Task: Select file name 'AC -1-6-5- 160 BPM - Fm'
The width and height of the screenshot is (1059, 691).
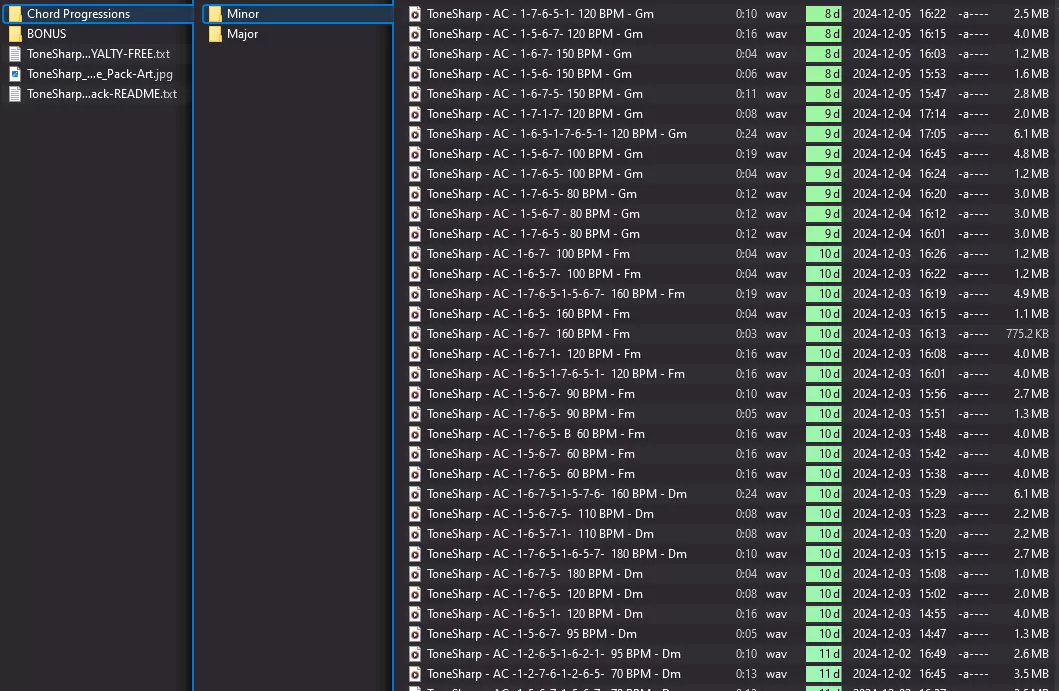Action: coord(528,314)
